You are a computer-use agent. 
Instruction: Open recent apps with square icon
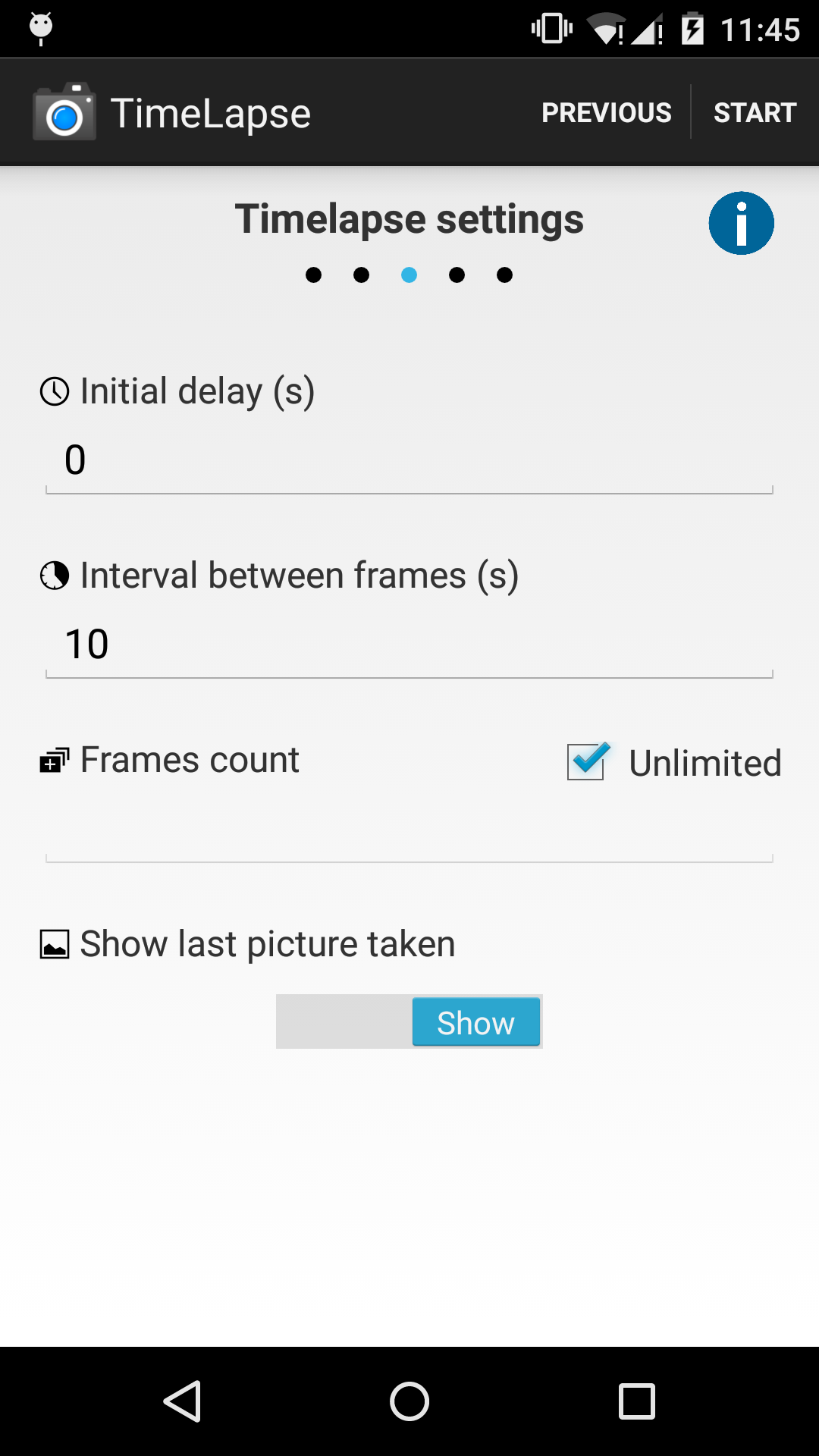[x=637, y=1401]
